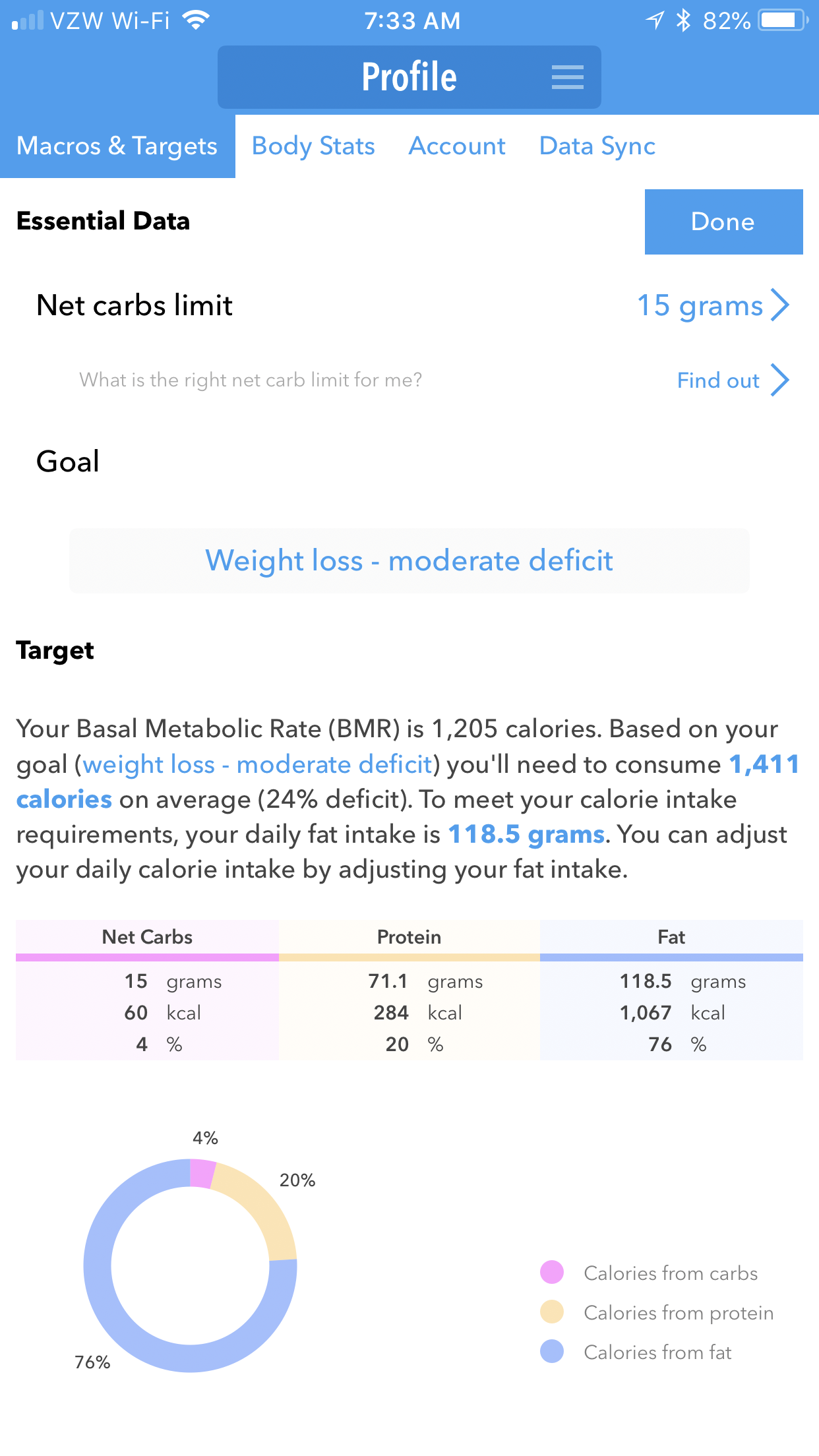The height and width of the screenshot is (1456, 819).
Task: Open the Find out chevron arrow
Action: (780, 380)
